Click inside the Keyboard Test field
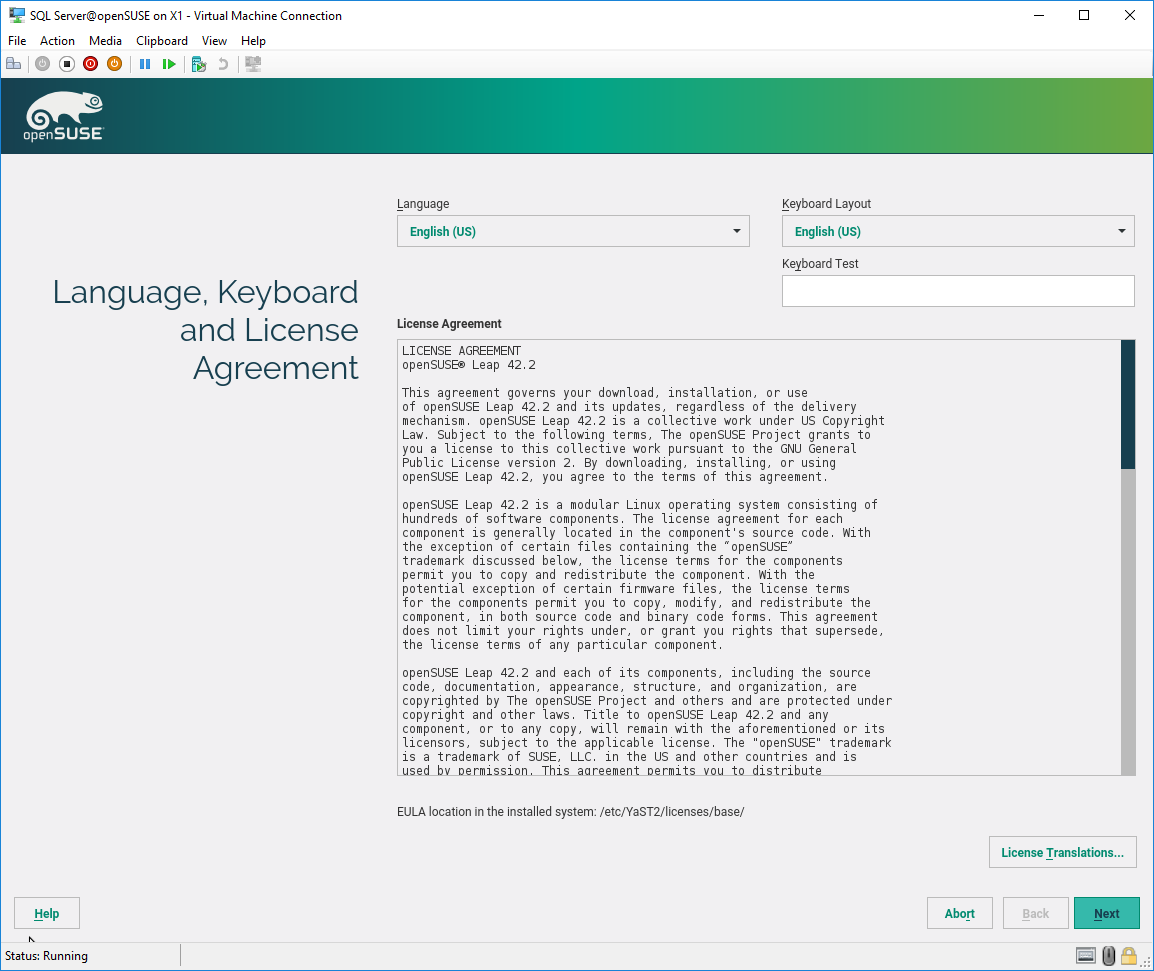This screenshot has width=1154, height=971. (x=957, y=291)
